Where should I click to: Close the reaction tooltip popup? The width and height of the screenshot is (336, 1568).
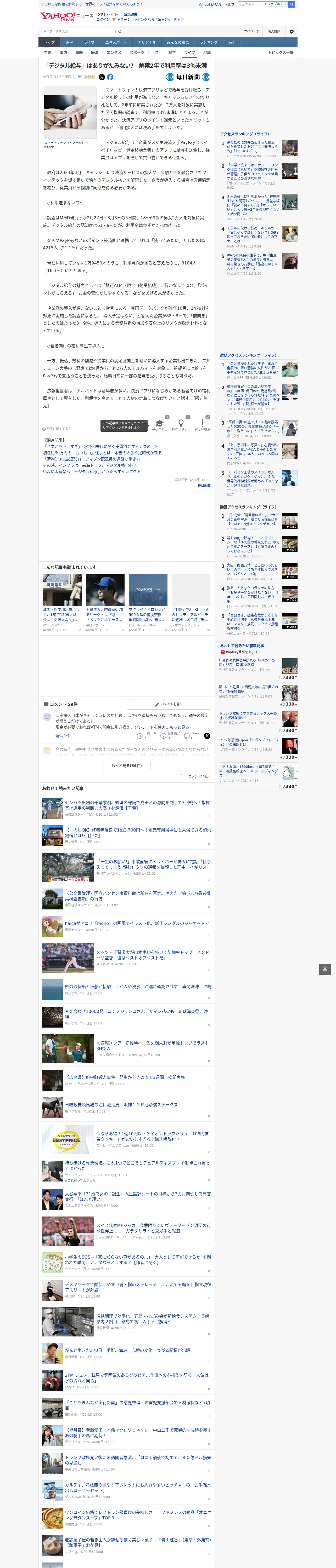click(146, 422)
